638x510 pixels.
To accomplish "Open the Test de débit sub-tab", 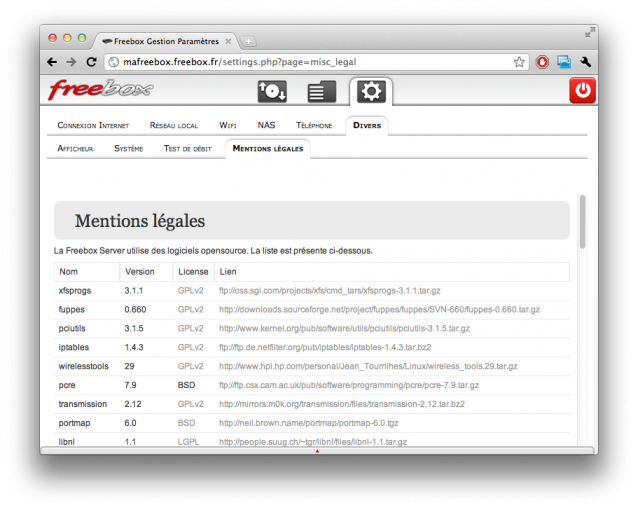I will point(188,149).
